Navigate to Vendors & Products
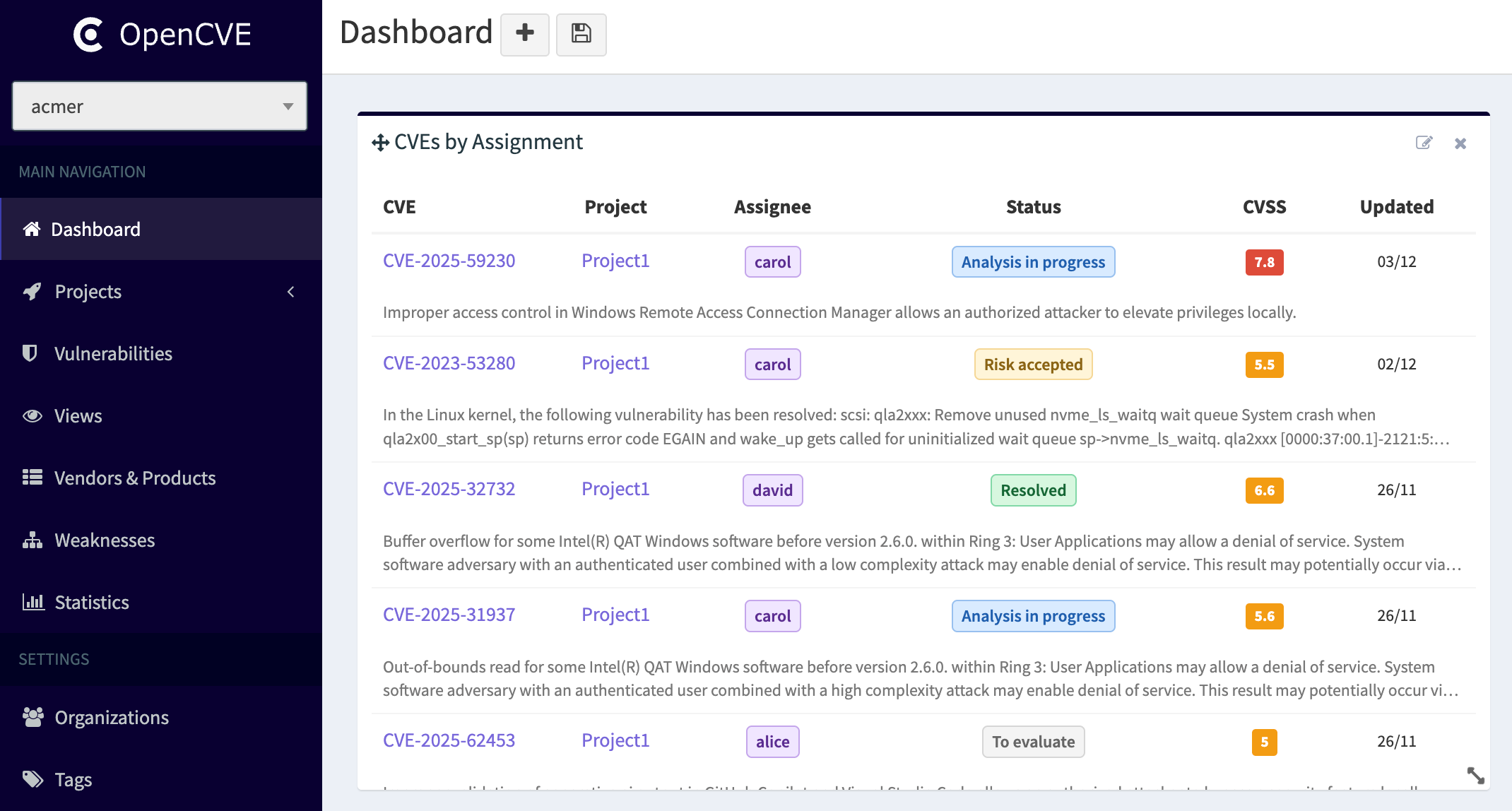The image size is (1512, 811). (134, 478)
